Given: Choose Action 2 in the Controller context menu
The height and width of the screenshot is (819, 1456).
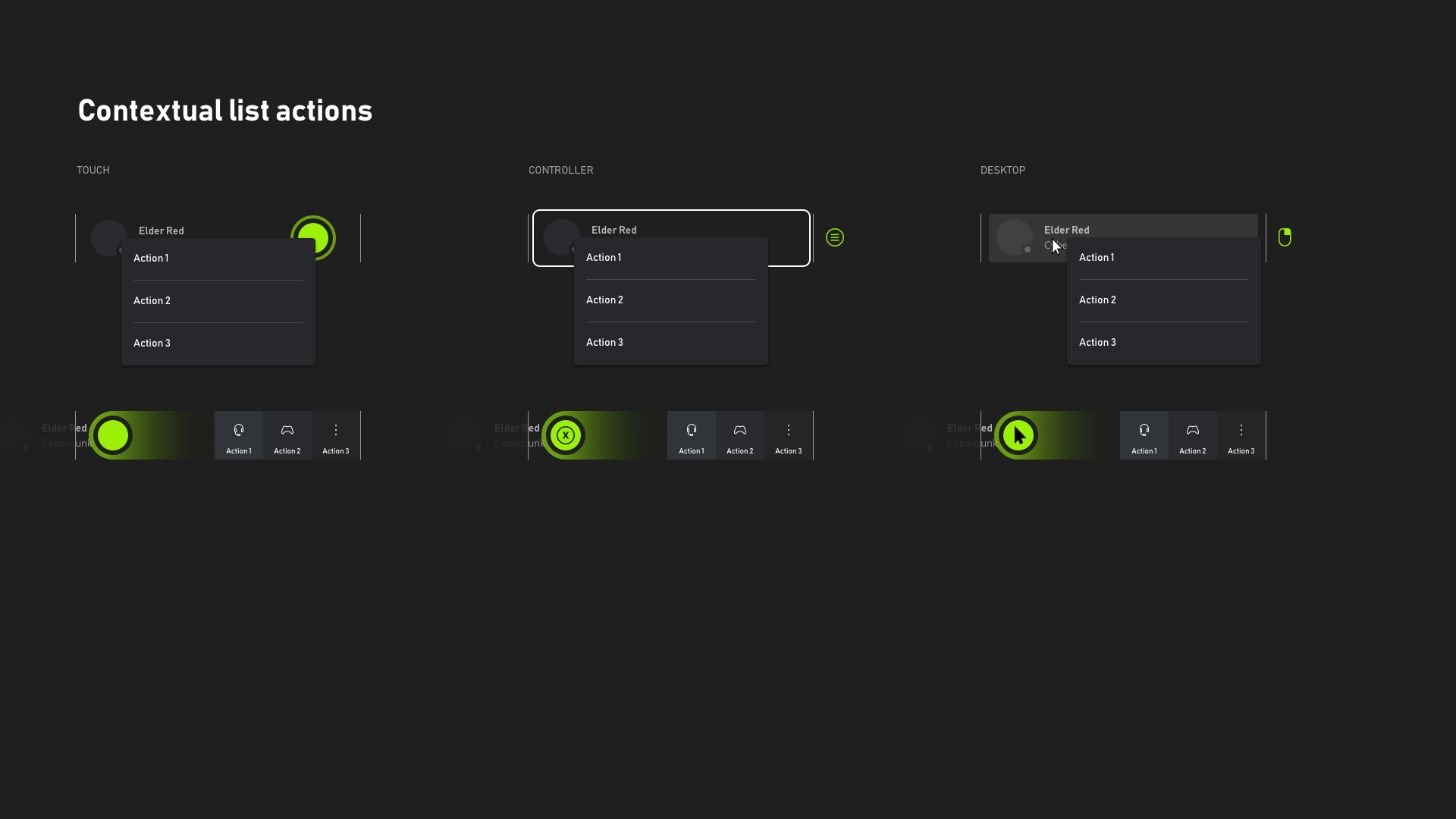Looking at the screenshot, I should [671, 300].
